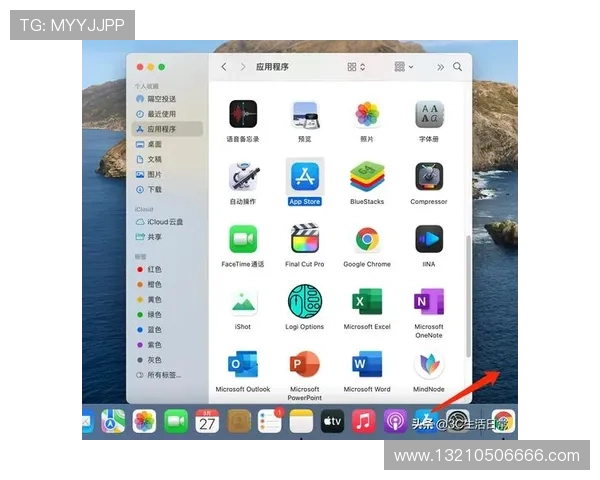Open the icon view switcher dropdown
Screen dimensions: 600x480
(x=356, y=67)
